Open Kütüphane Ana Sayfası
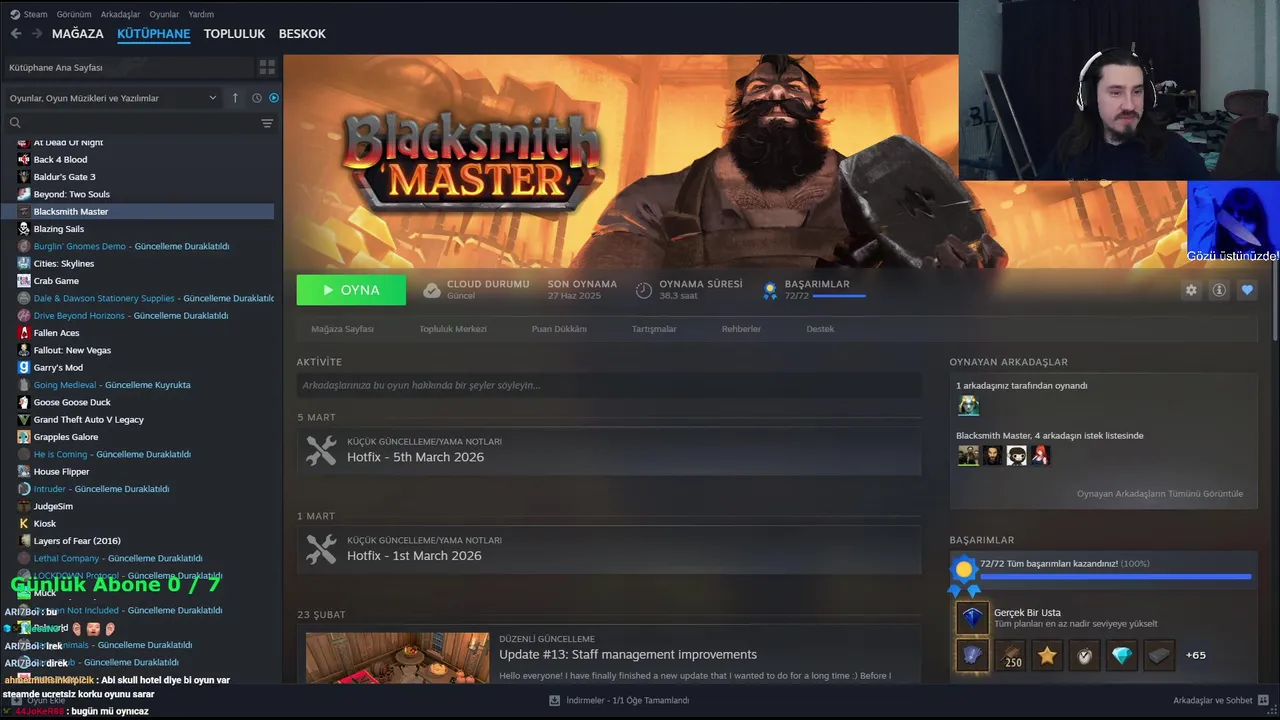1280x720 pixels. tap(128, 67)
